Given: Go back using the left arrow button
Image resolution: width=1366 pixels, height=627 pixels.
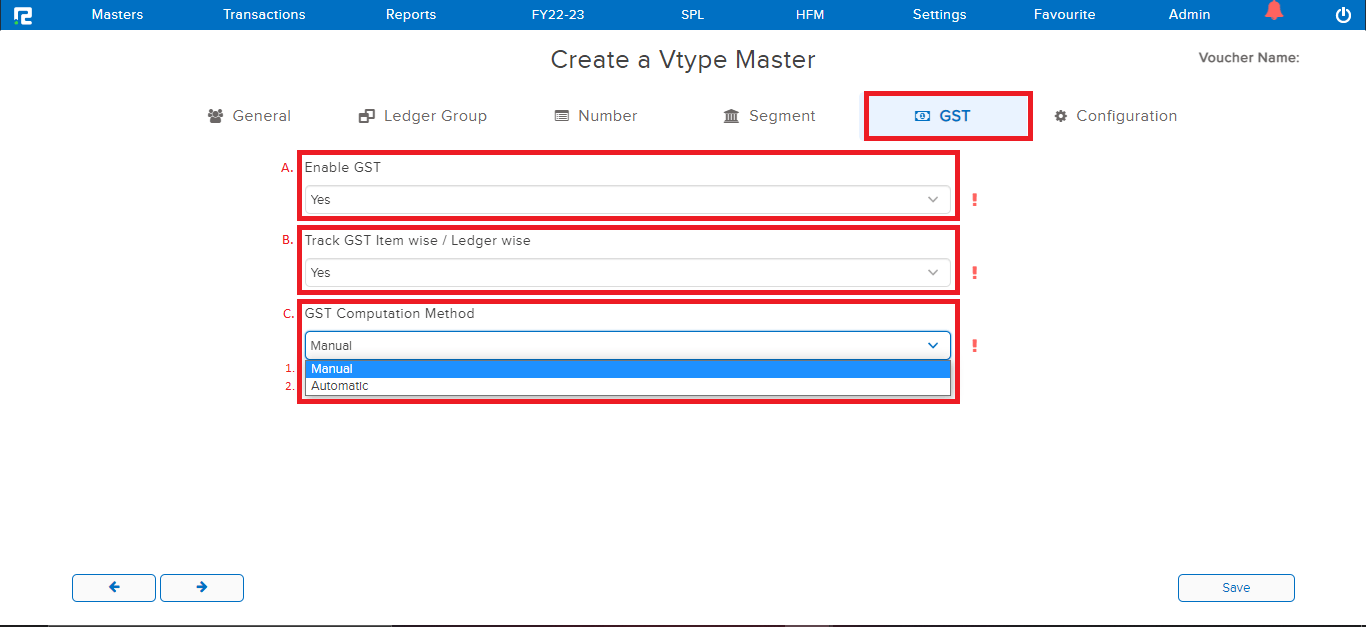Looking at the screenshot, I should [114, 588].
